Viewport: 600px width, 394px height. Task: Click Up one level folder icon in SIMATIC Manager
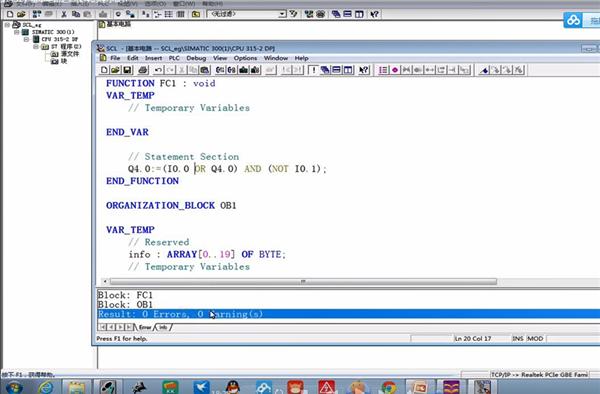196,14
